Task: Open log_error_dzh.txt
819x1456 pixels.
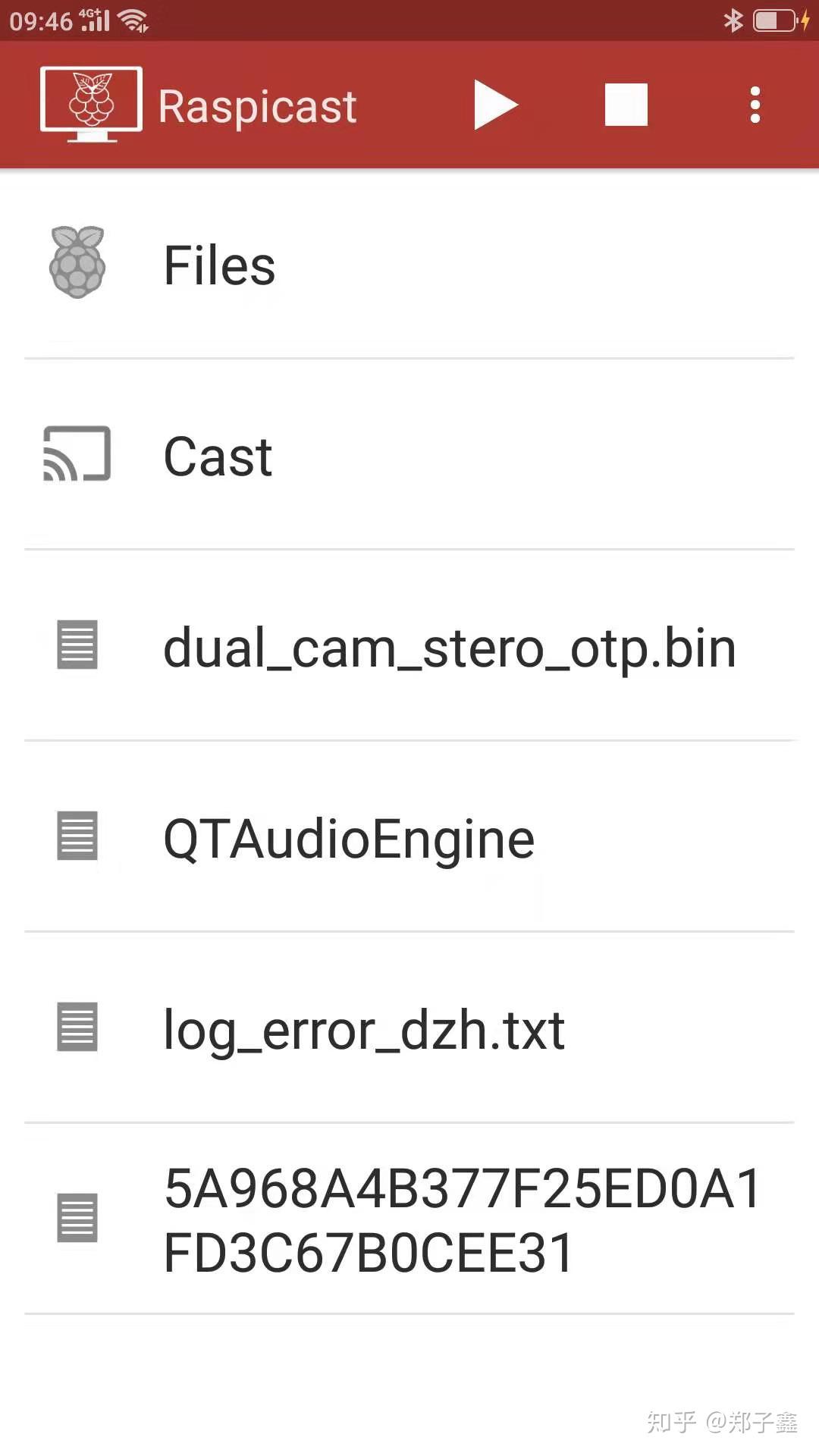Action: pyautogui.click(x=364, y=1029)
